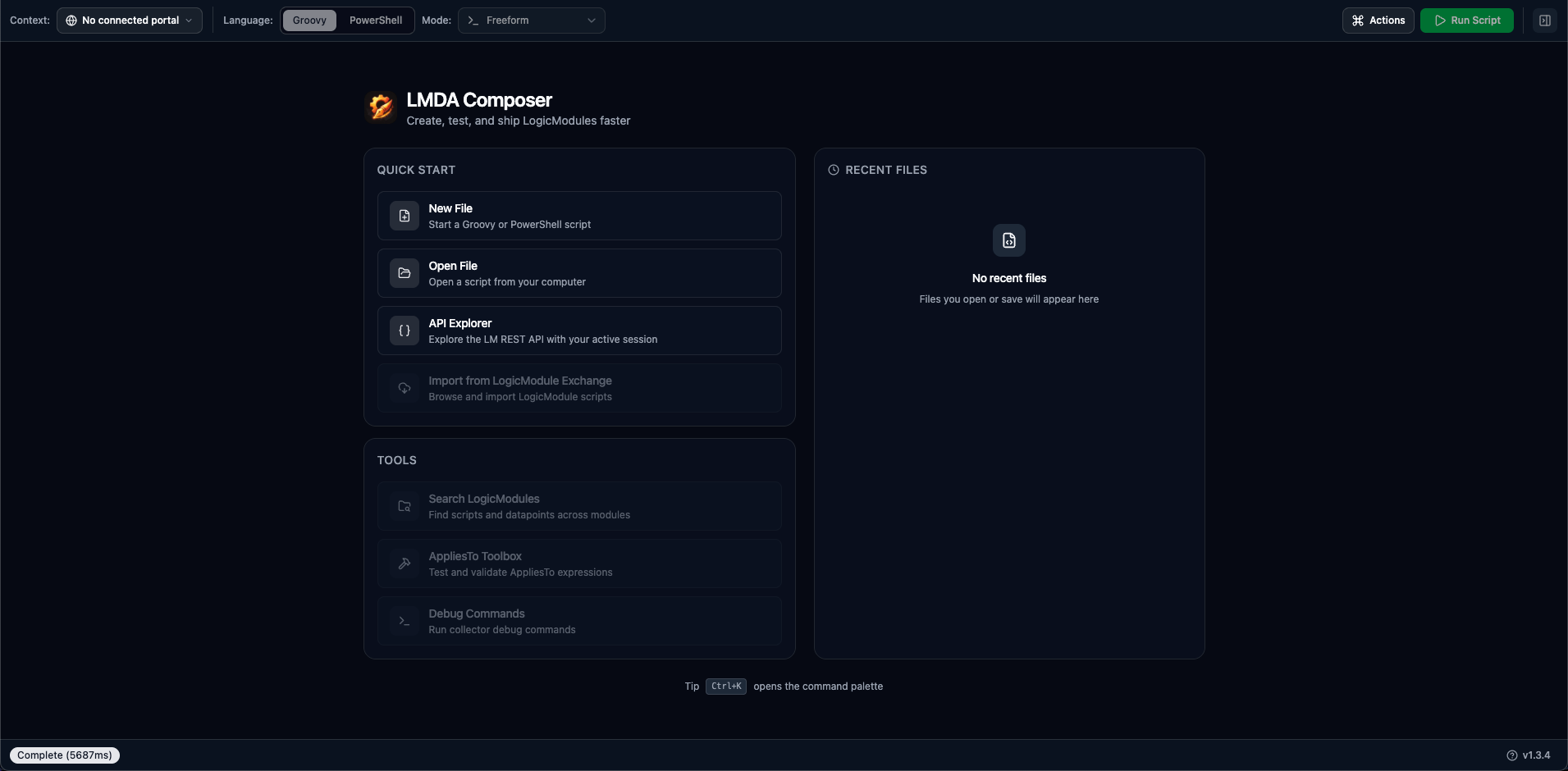Image resolution: width=1568 pixels, height=771 pixels.
Task: Expand the Freeform mode dropdown
Action: [x=531, y=21]
